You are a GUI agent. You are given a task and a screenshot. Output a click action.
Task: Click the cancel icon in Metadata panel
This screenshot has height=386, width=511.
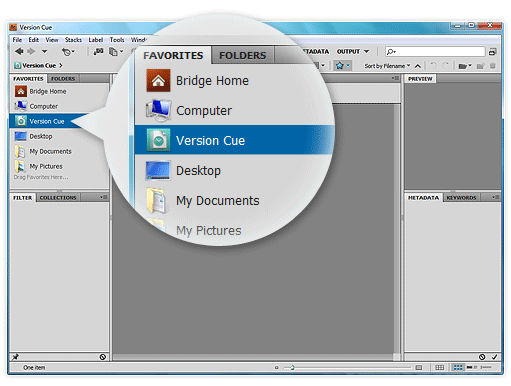click(x=482, y=357)
